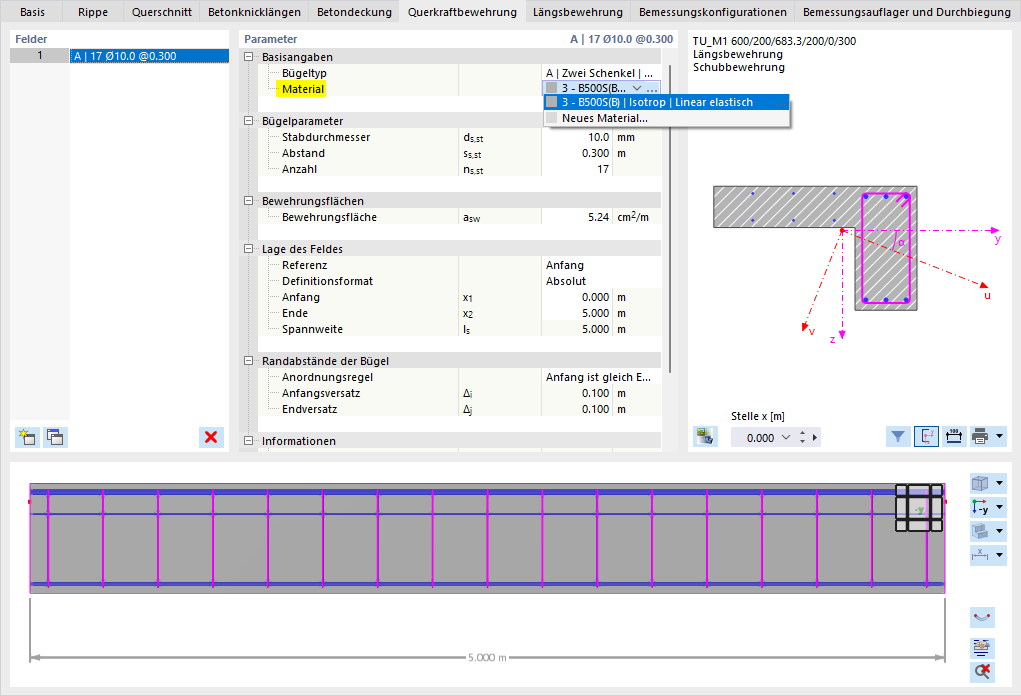The width and height of the screenshot is (1021, 696).
Task: Click the Anzahl value 17
Action: (578, 169)
